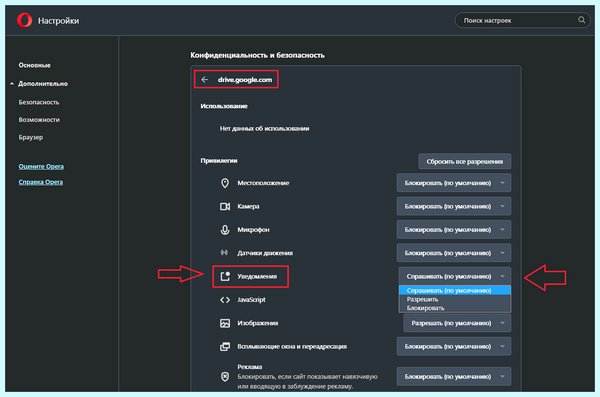Click the Датчики движения sensor icon
Screen dimensions: 600x397
(225, 253)
